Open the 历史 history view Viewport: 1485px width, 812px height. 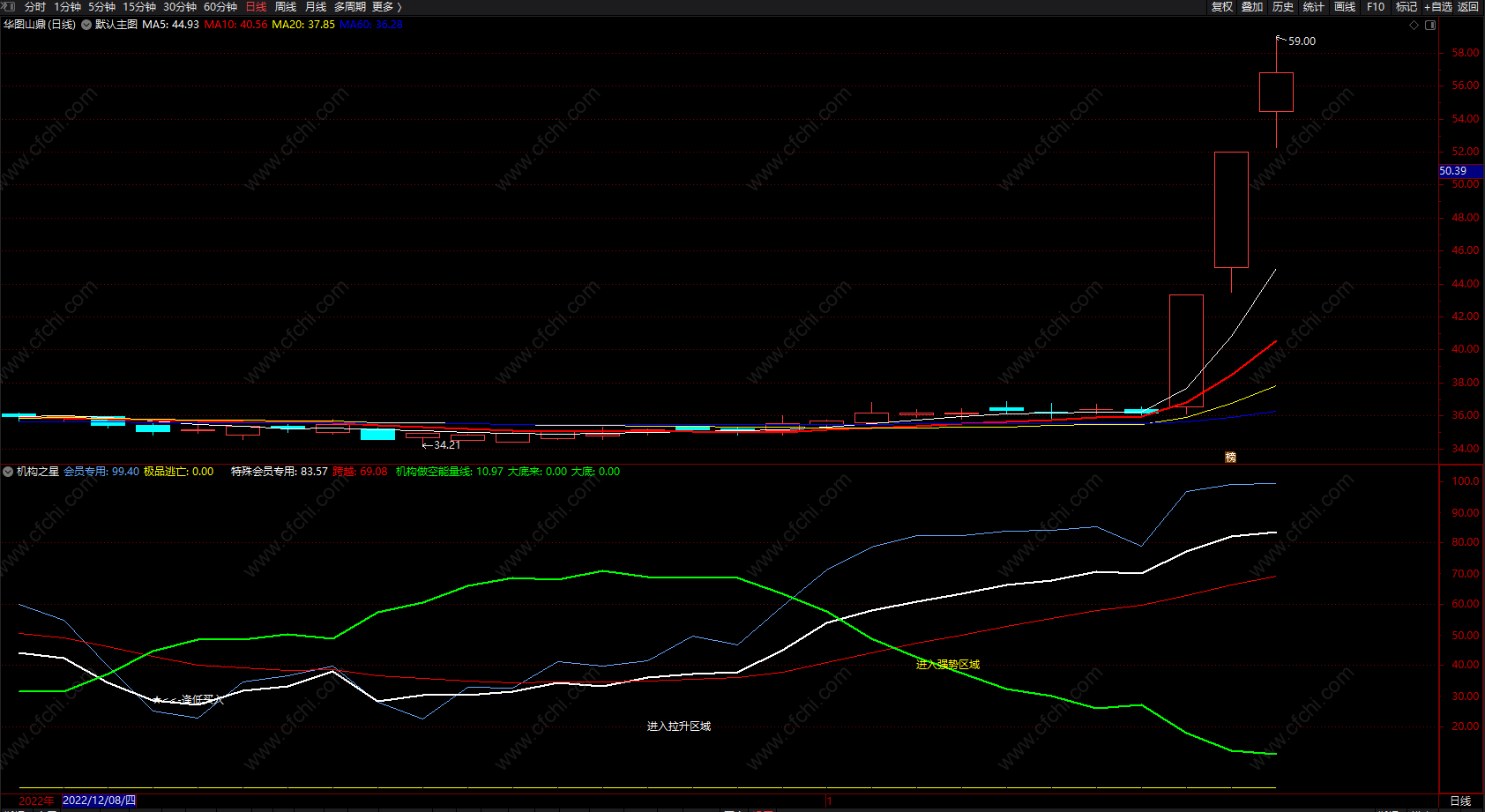coord(1283,7)
